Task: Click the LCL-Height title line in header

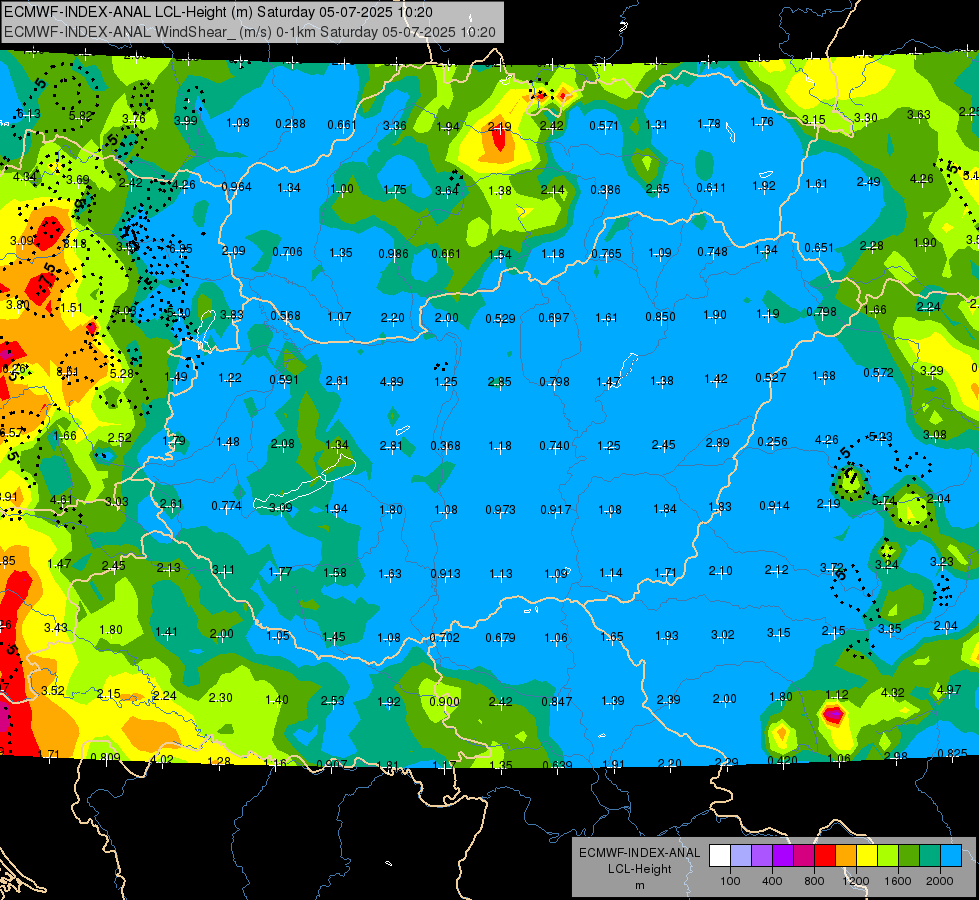Action: point(218,12)
